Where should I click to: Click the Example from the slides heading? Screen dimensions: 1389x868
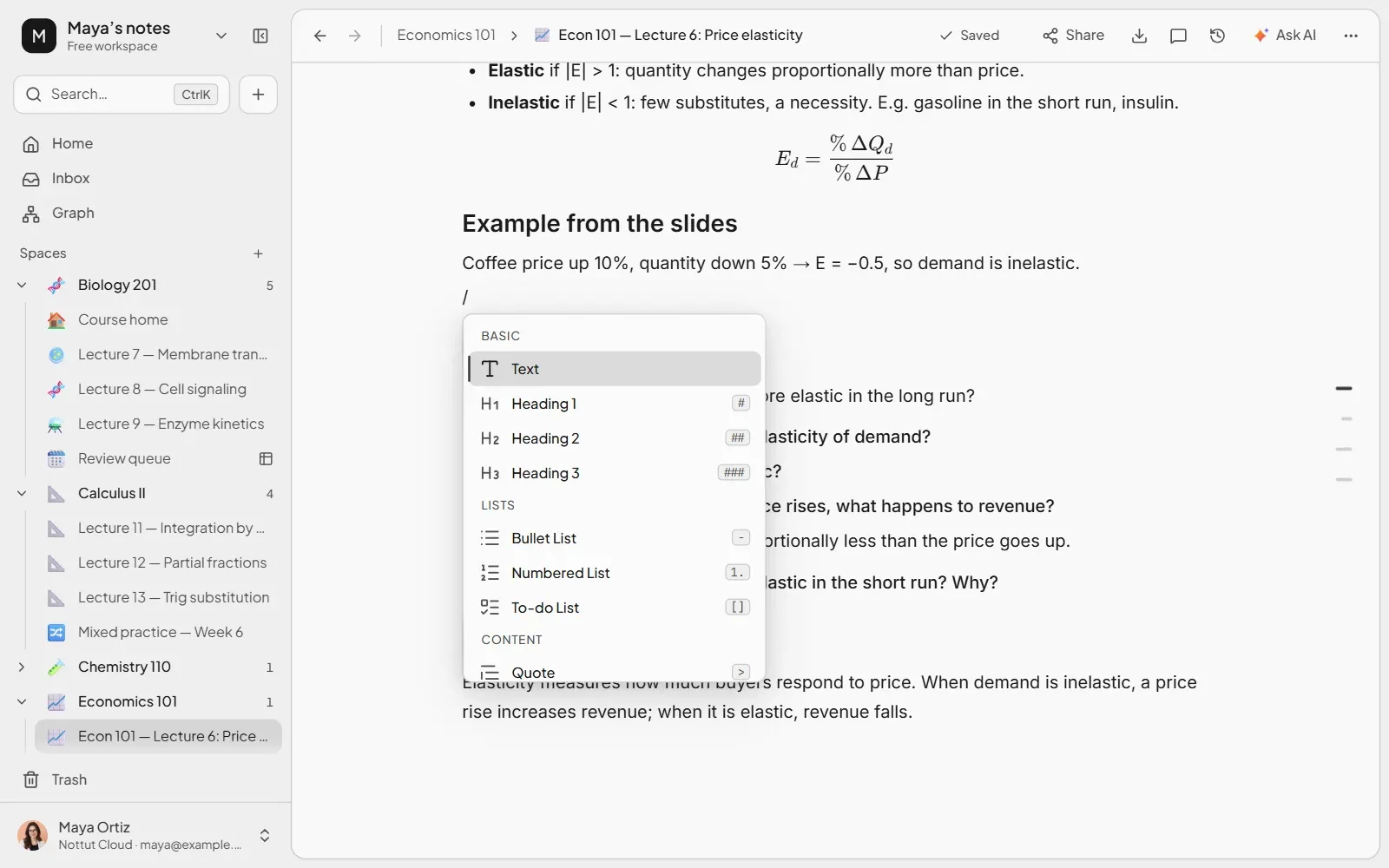coord(600,224)
